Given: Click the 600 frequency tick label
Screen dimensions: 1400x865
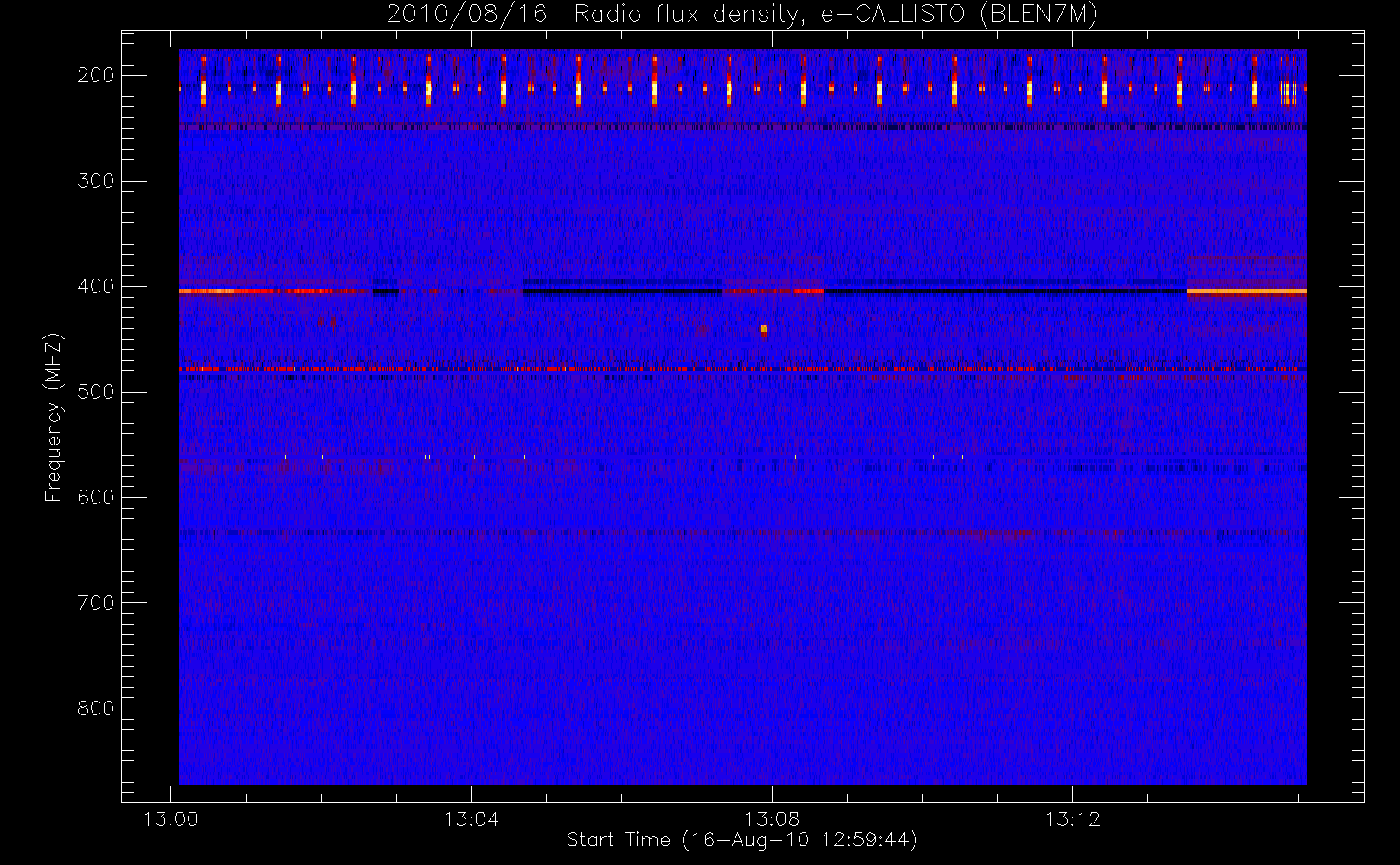Looking at the screenshot, I should pos(95,497).
